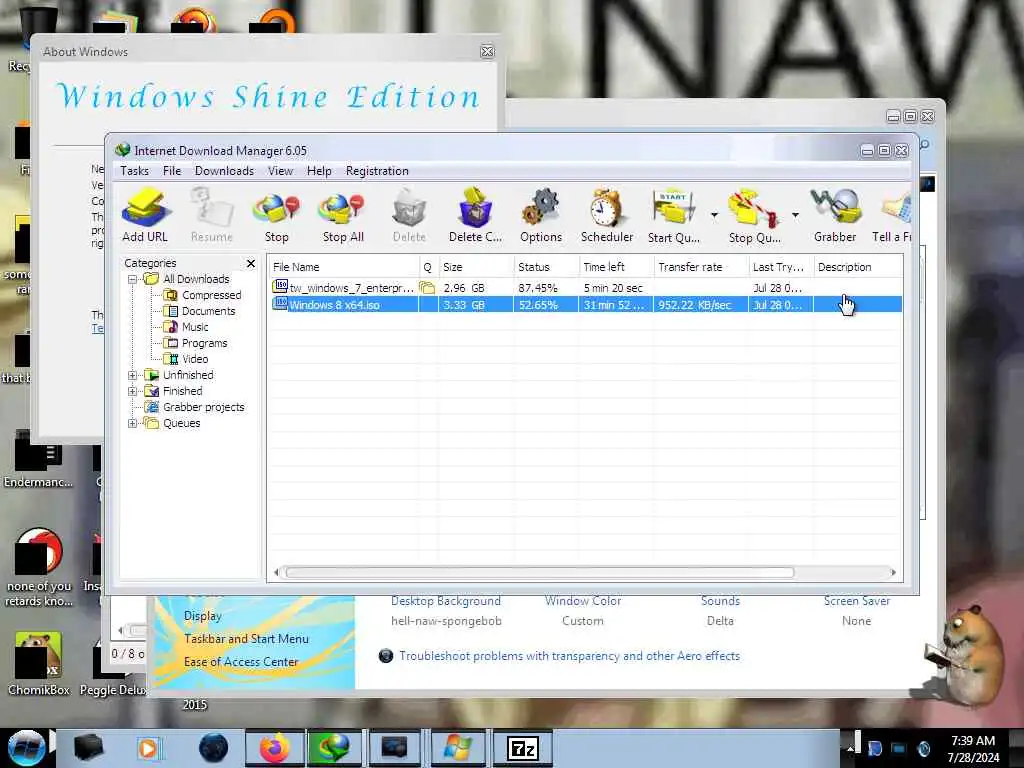Click the Resume toolbar icon
Viewport: 1024px width, 768px height.
tap(212, 216)
